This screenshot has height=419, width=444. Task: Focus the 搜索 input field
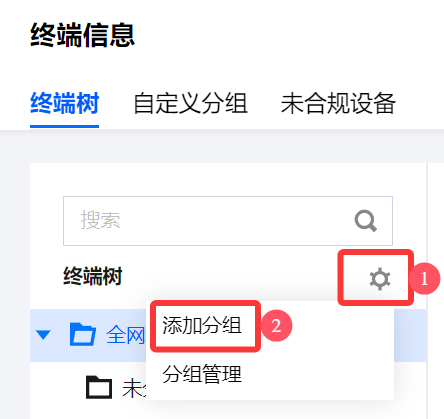tap(228, 221)
